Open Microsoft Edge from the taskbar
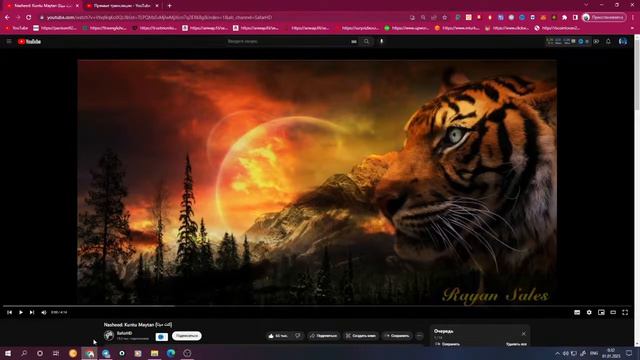The height and width of the screenshot is (360, 640). (171, 353)
